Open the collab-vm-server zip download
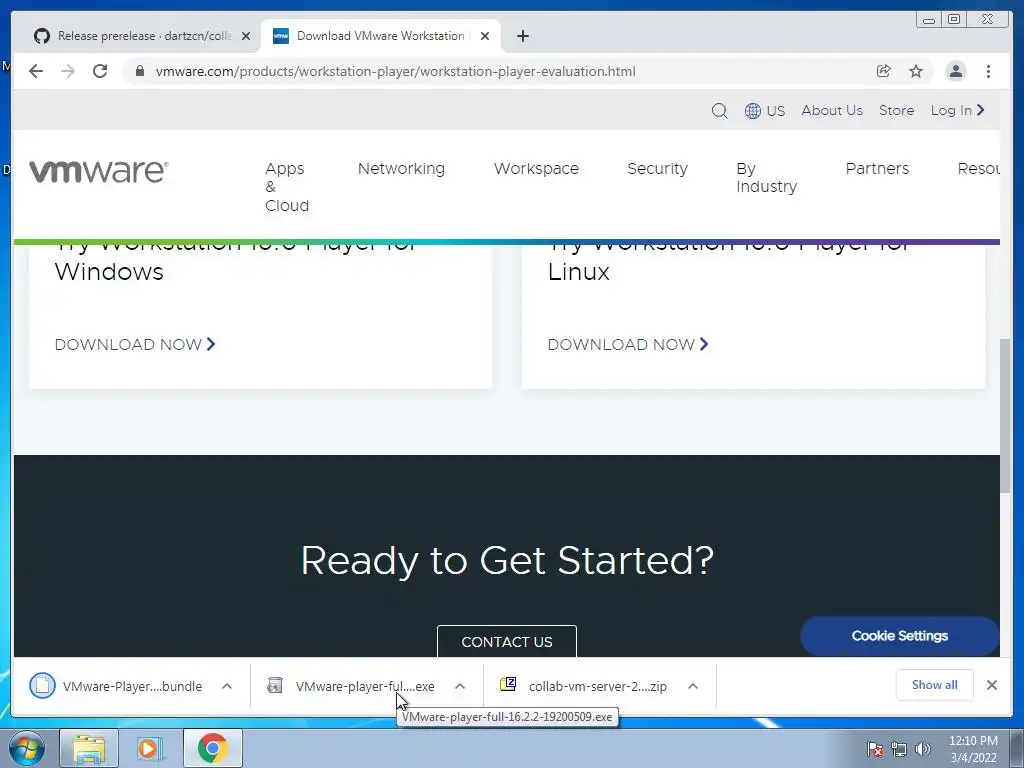 click(x=584, y=686)
